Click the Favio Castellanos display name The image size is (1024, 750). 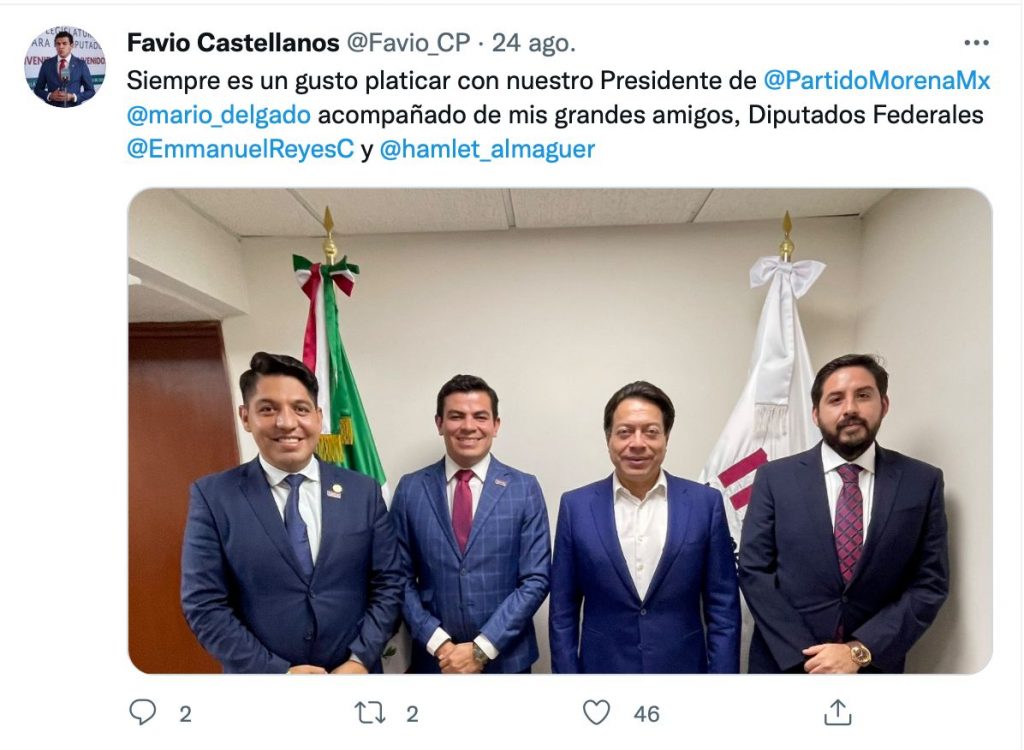pos(233,42)
